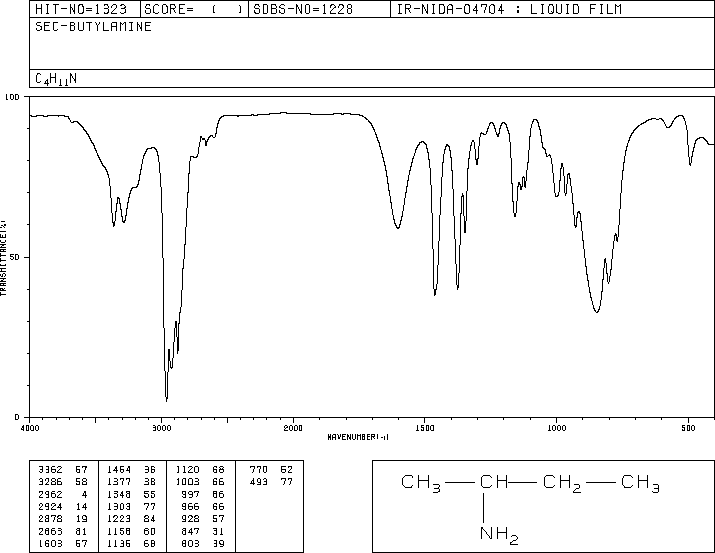Select the SCORE= field in header
The width and height of the screenshot is (715, 553).
tap(193, 9)
